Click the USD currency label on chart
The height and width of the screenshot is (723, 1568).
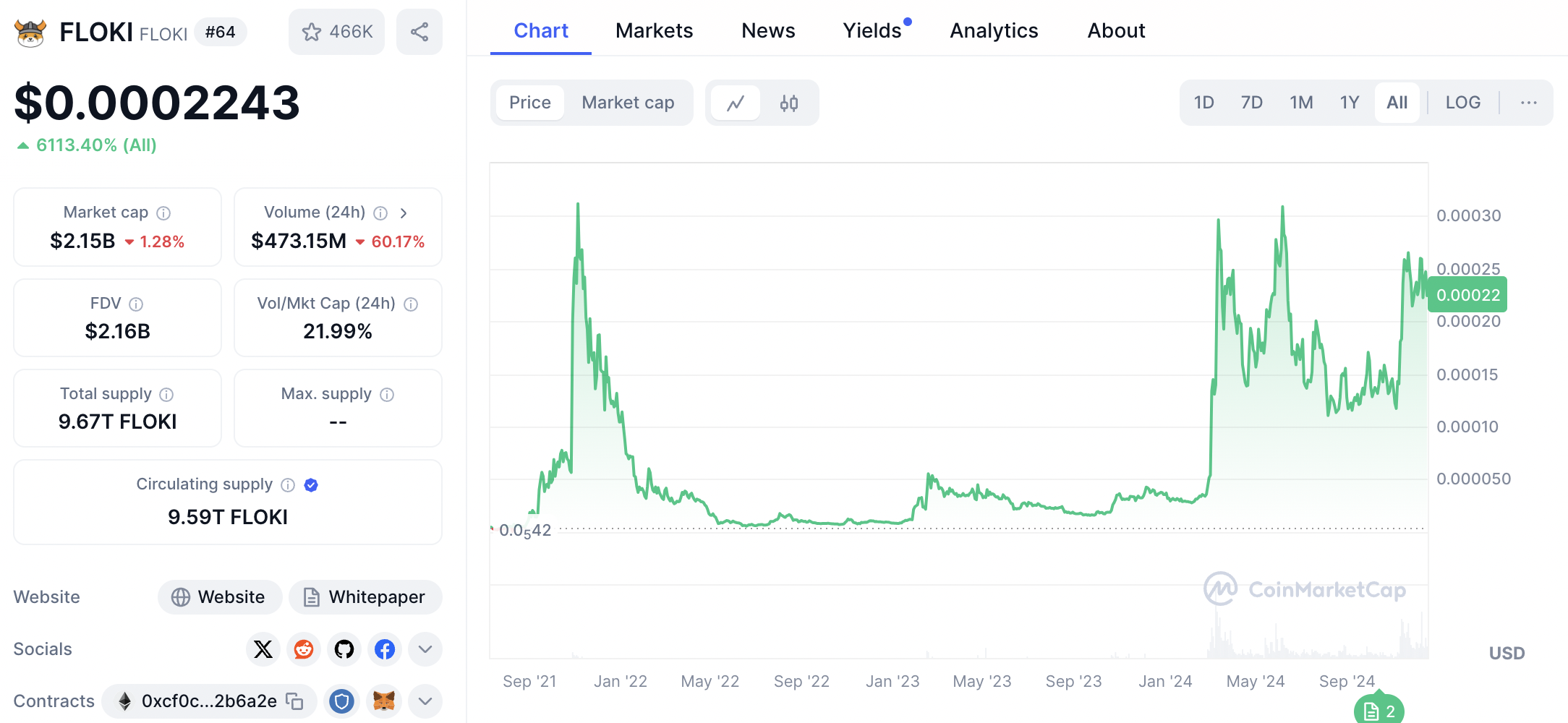click(x=1507, y=654)
